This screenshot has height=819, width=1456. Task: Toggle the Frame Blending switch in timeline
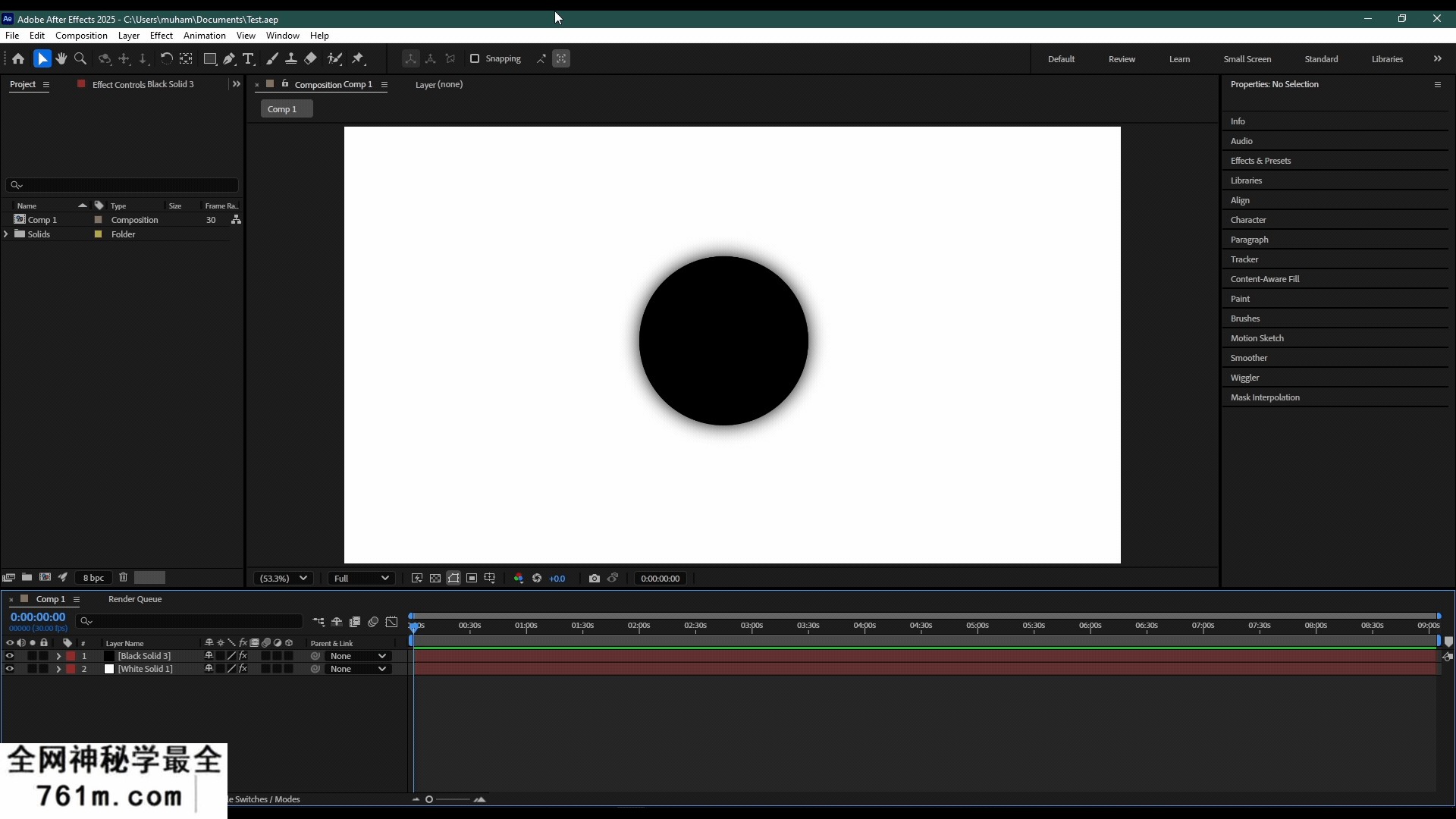tap(355, 622)
